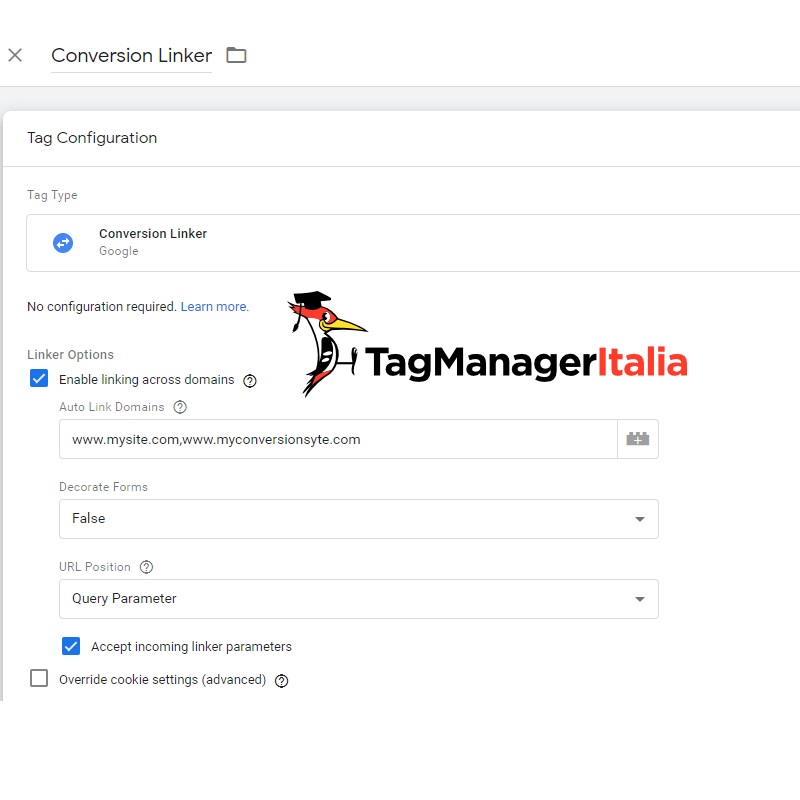Close the Conversion Linker tag editor
Screen dimensions: 800x800
15,55
